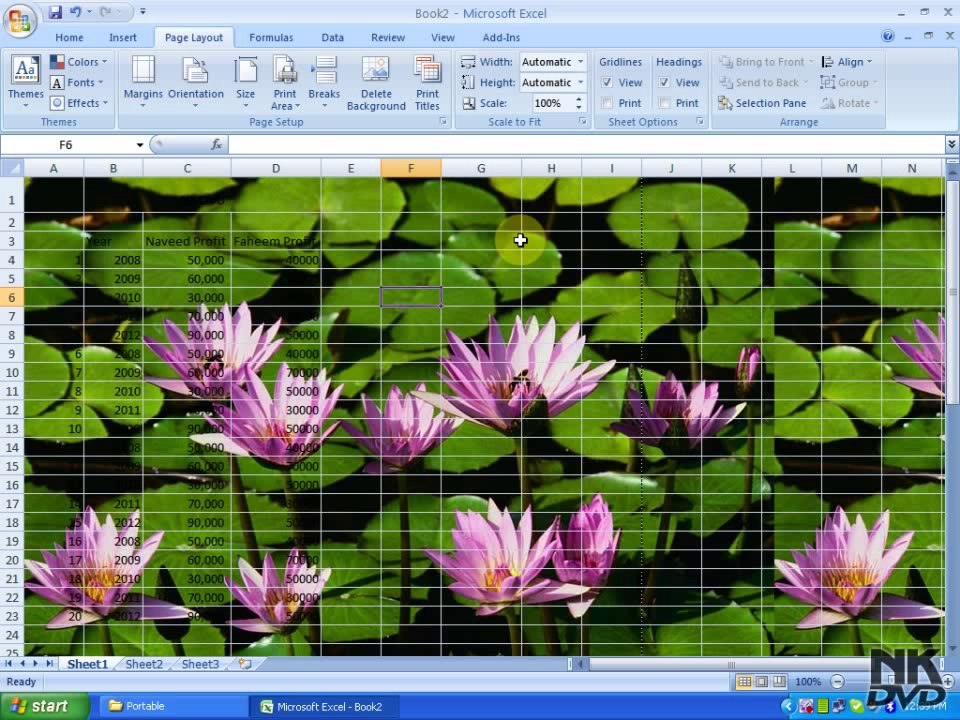Open the Width Automatic dropdown
960x720 pixels.
click(x=580, y=62)
